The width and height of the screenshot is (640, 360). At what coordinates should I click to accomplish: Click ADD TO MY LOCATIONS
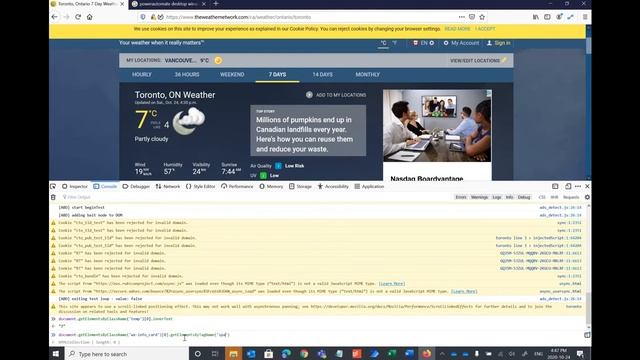click(336, 95)
